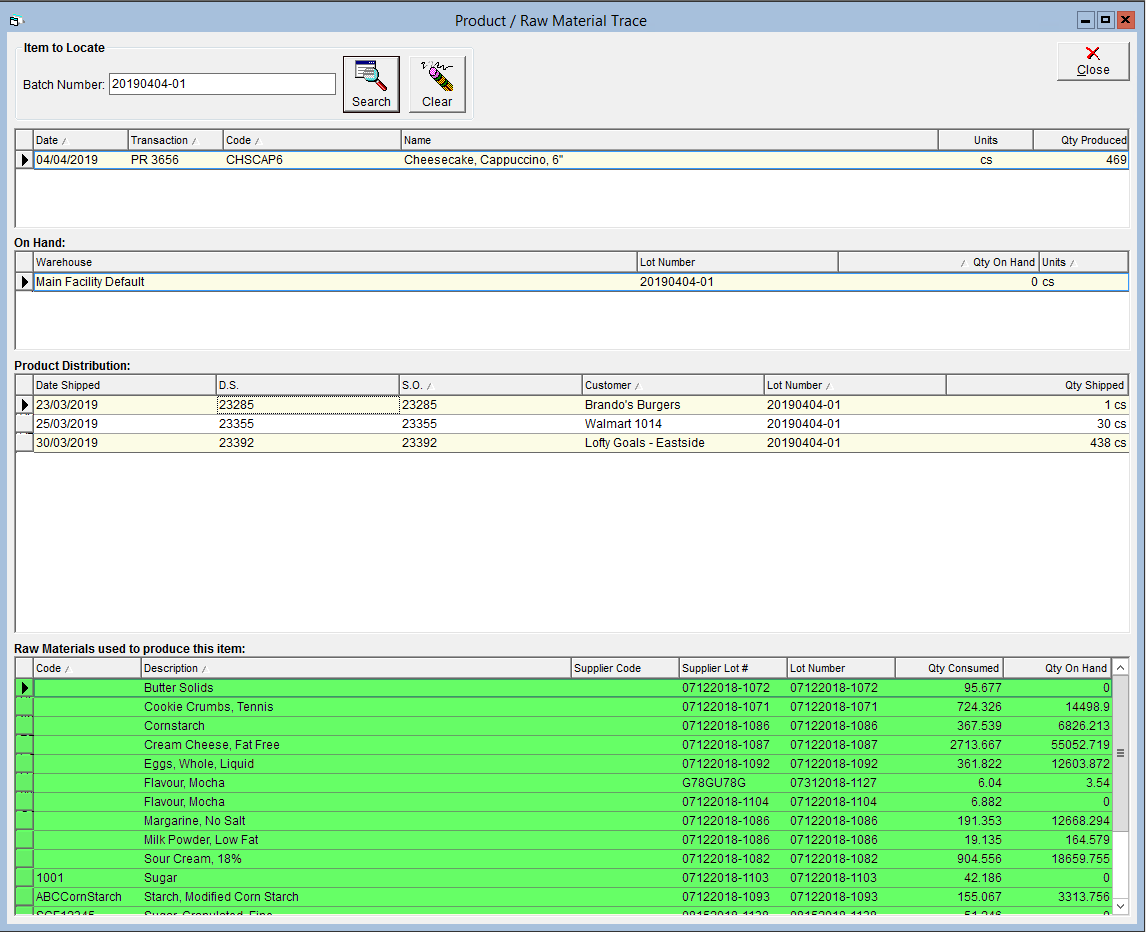The width and height of the screenshot is (1147, 932).
Task: Click the Batch Number input field
Action: 222,84
